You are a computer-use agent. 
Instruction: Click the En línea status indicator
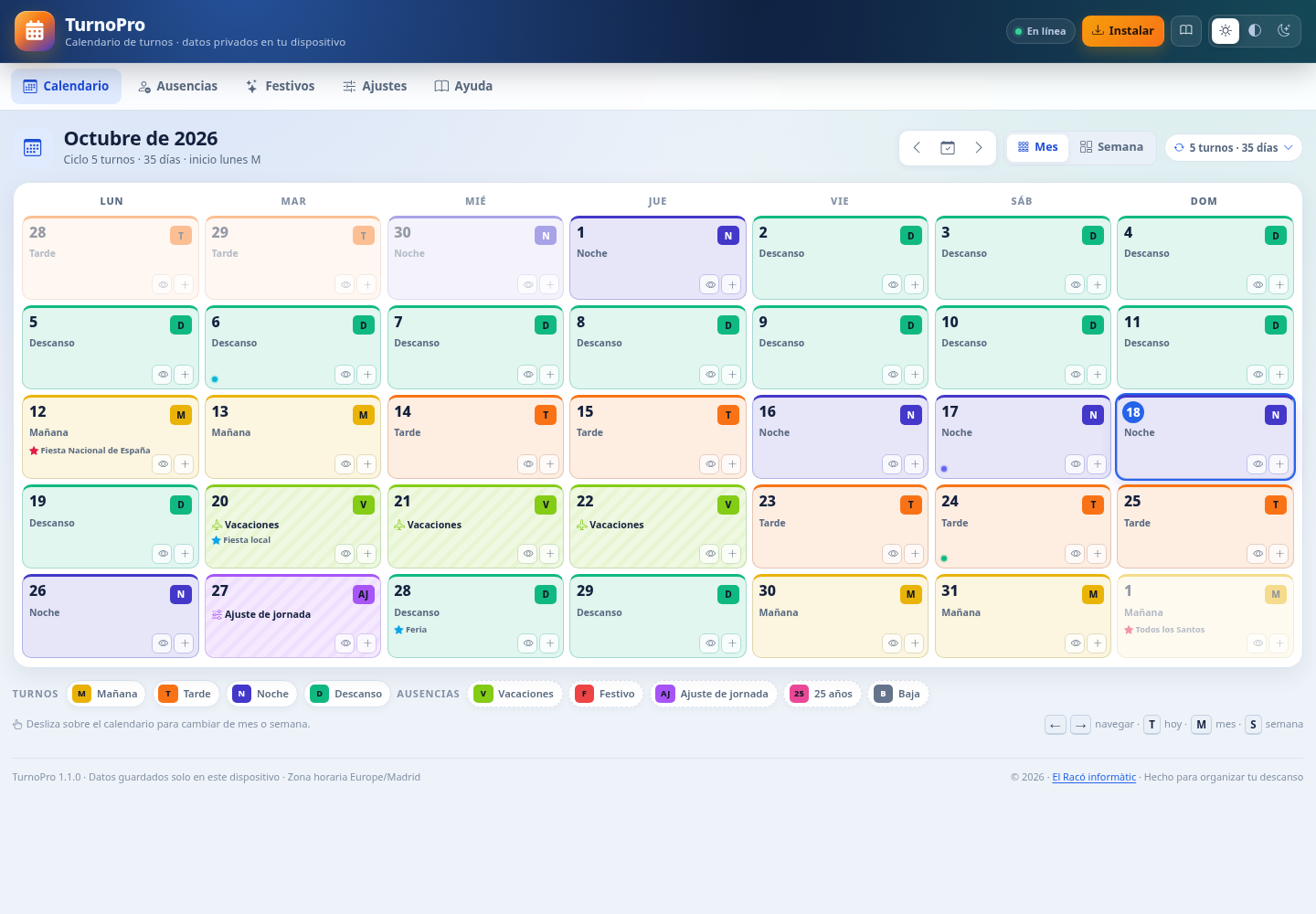click(x=1041, y=31)
